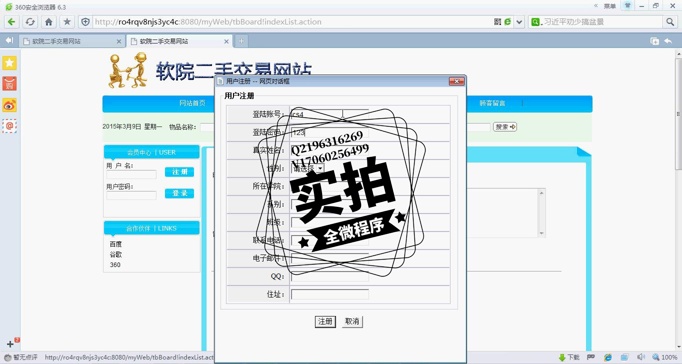The image size is (682, 364).
Task: Click the 注册 button in dialog bottom
Action: tap(325, 322)
